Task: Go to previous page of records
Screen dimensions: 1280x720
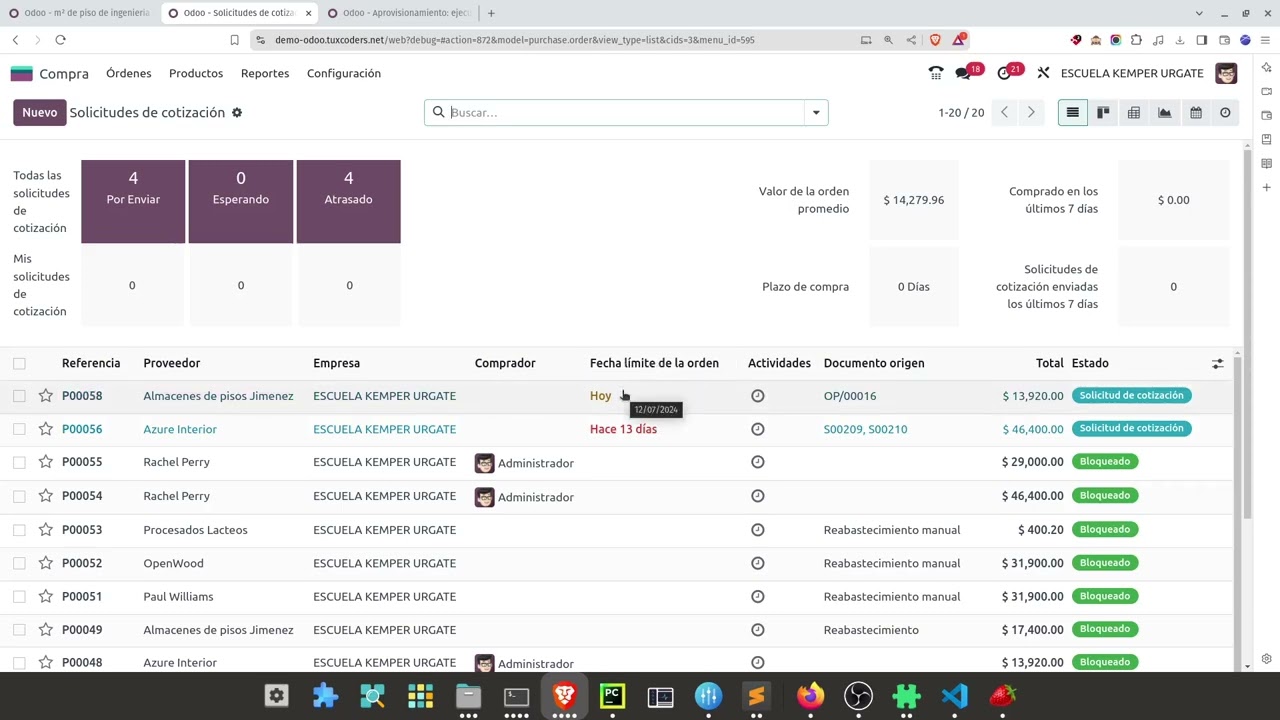Action: (1005, 113)
